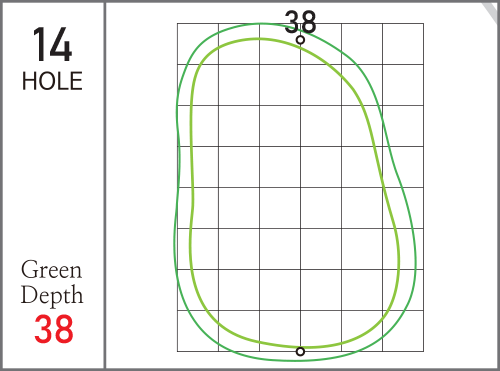The height and width of the screenshot is (371, 500).
Task: Click the HOLE text label
Action: (x=52, y=81)
